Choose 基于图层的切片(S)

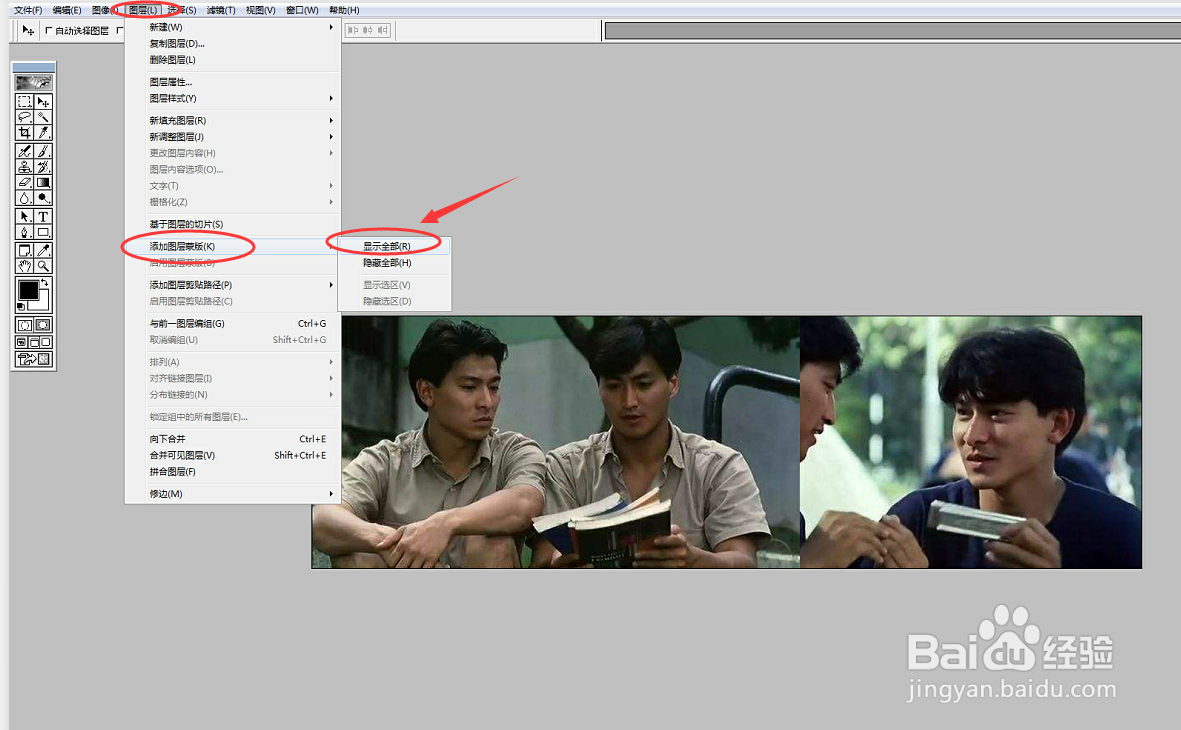pyautogui.click(x=233, y=224)
